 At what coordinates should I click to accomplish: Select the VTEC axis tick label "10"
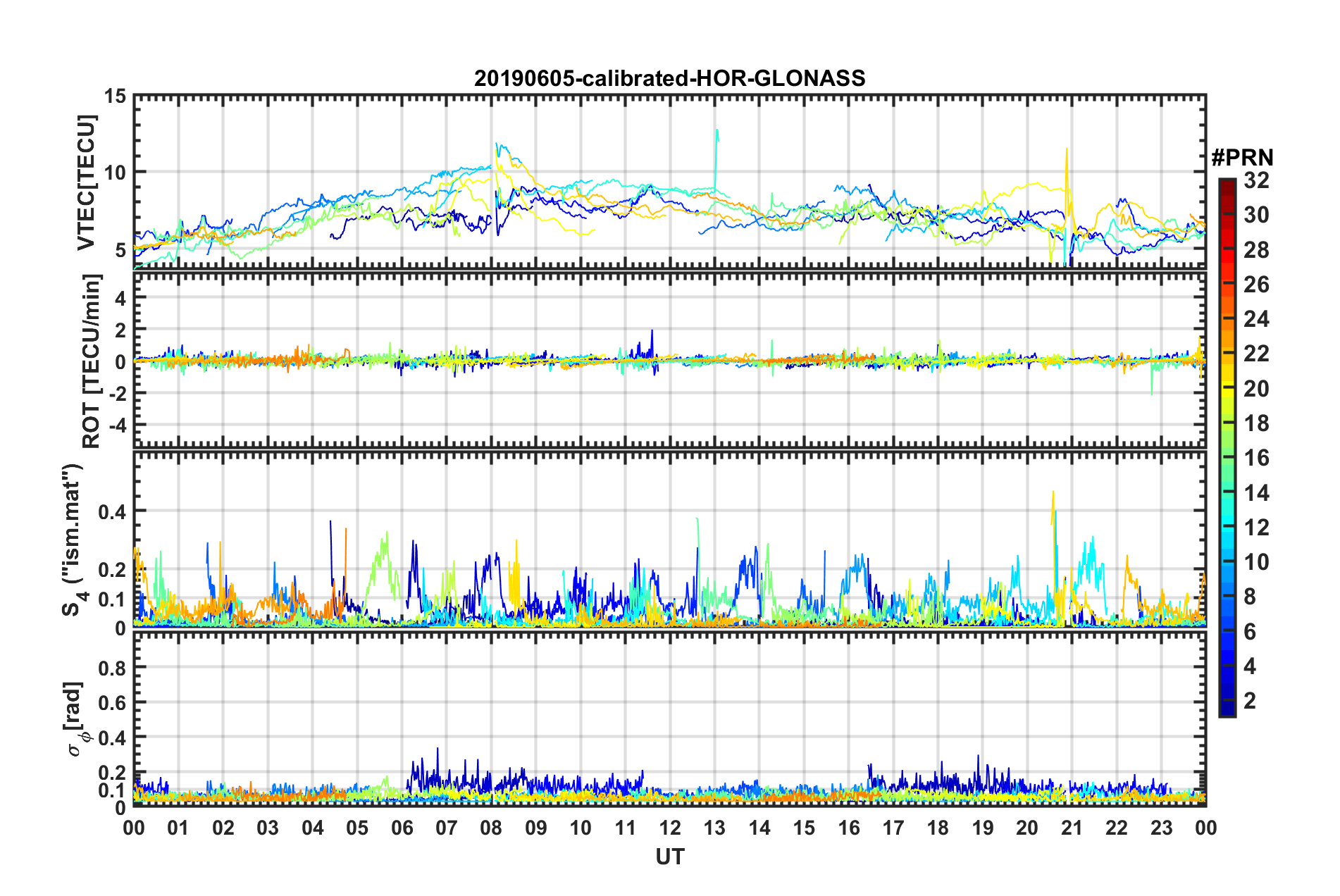coord(115,173)
